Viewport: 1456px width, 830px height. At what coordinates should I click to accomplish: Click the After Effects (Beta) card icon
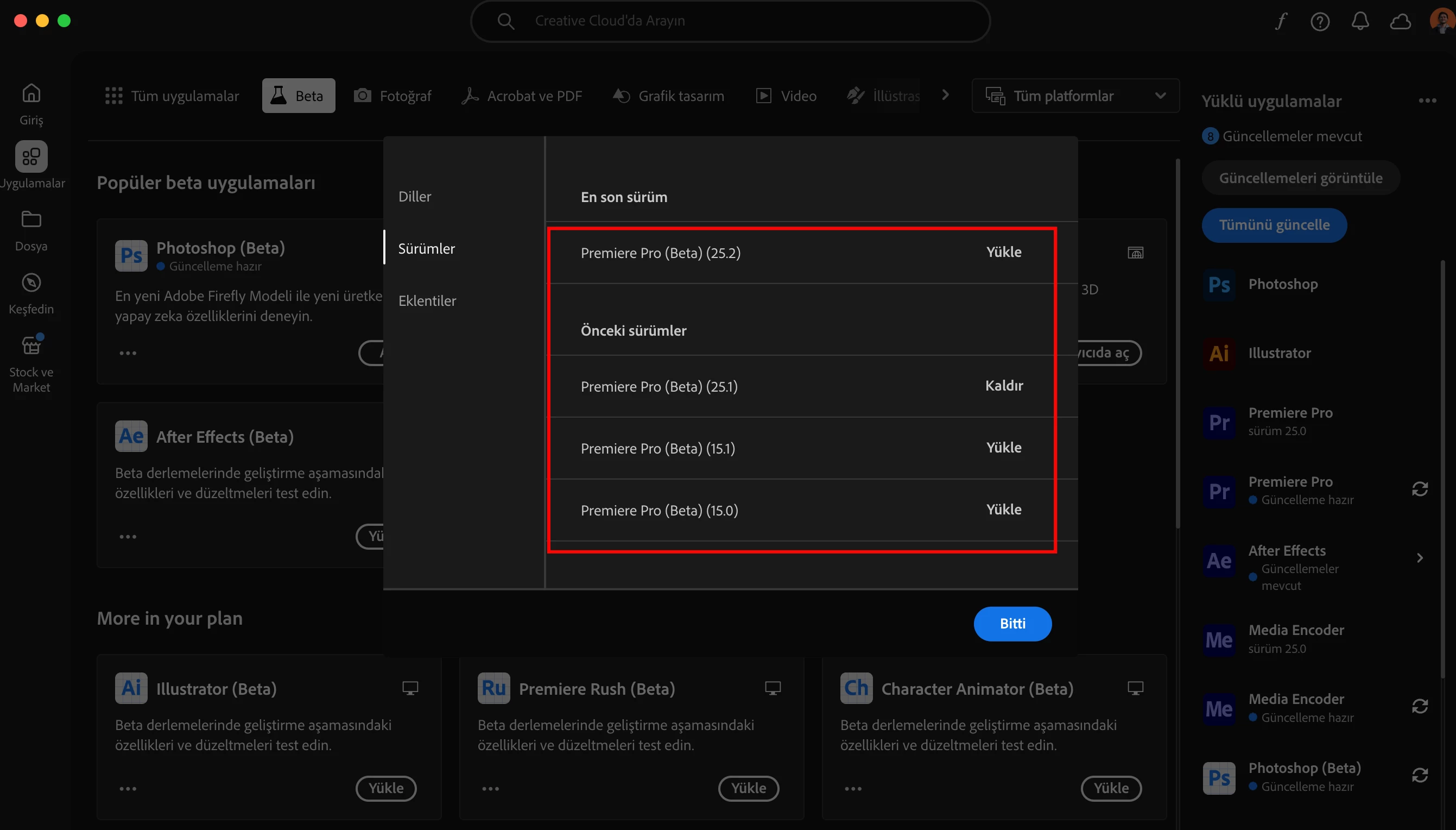[x=131, y=436]
